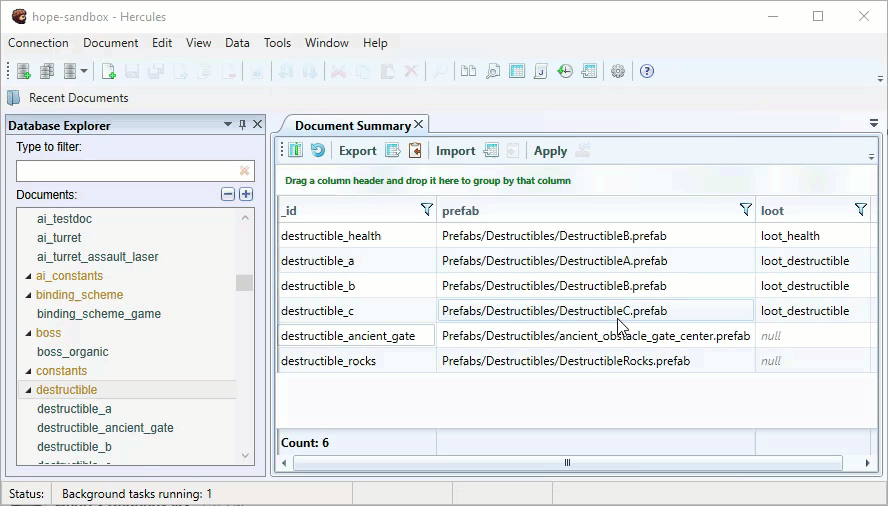The height and width of the screenshot is (506, 888).
Task: Click the horizontal scrollbar thumb in summary grid
Action: [x=567, y=463]
